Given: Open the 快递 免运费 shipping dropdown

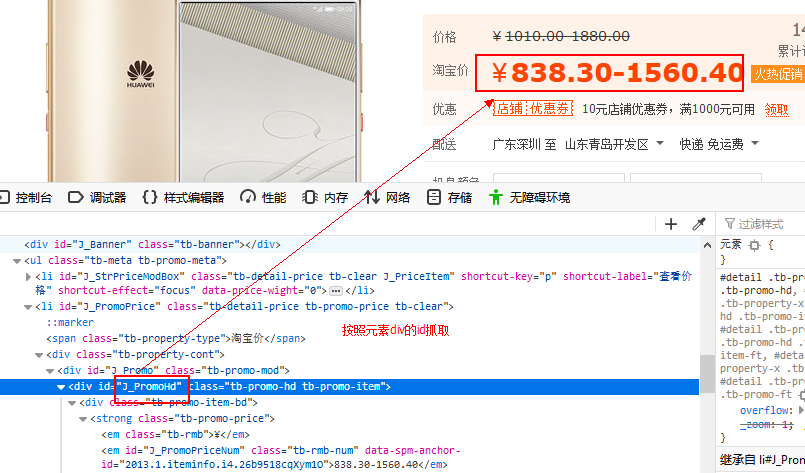Looking at the screenshot, I should [719, 144].
